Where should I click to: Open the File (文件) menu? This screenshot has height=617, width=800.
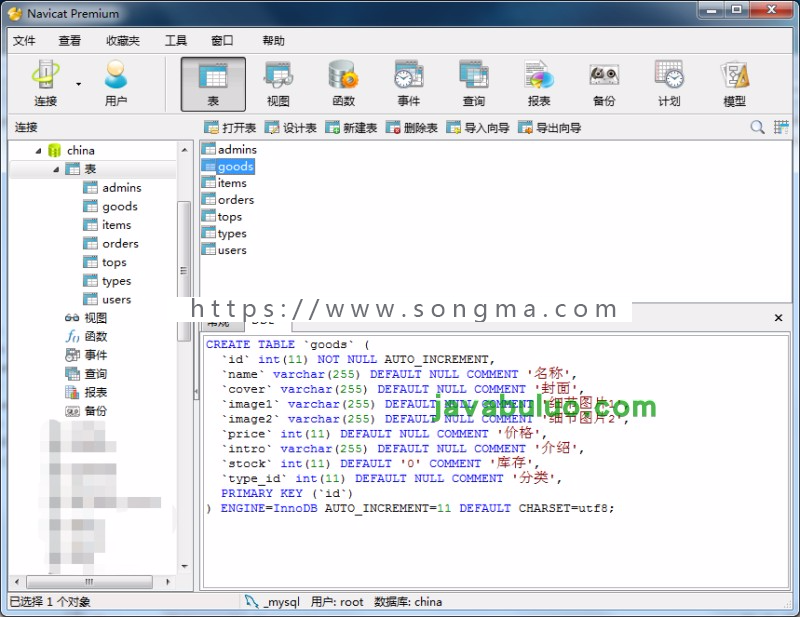click(24, 41)
